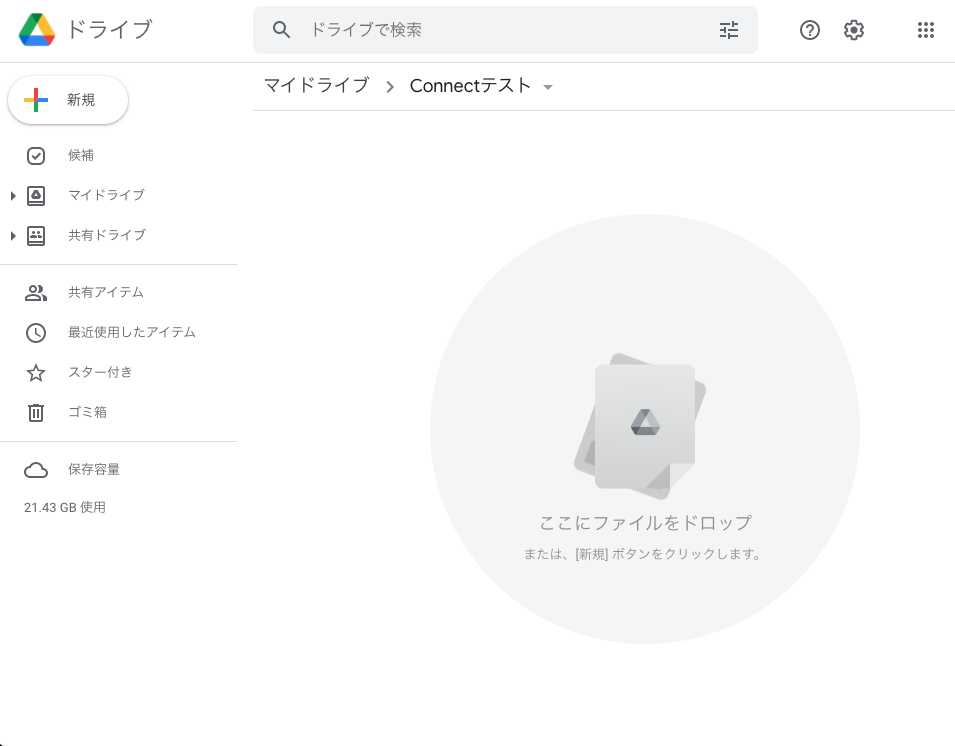Click the 21.43 GB 使用 storage text

65,508
